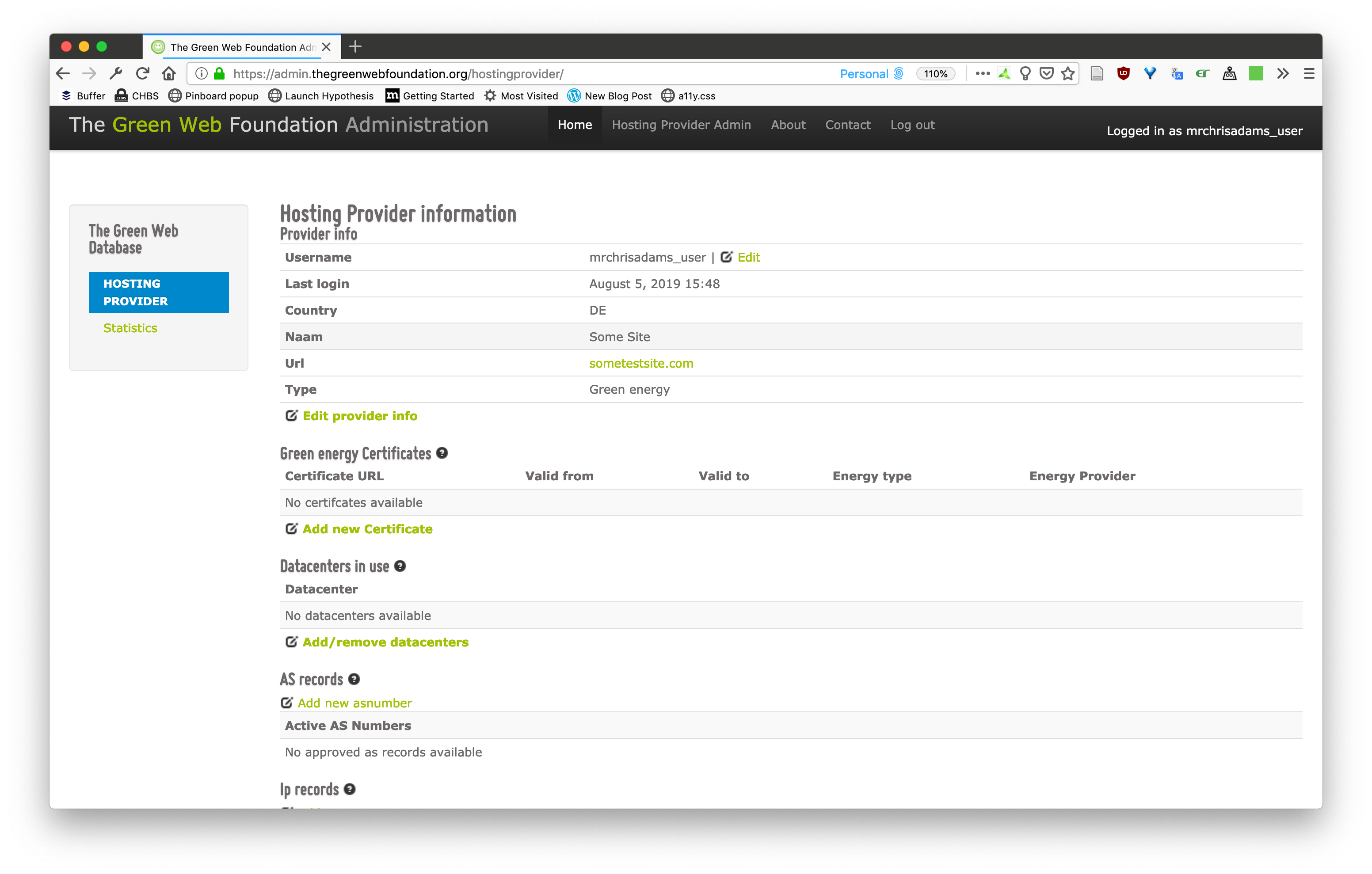This screenshot has width=1372, height=874.
Task: Click the Edit provider info link
Action: [360, 416]
